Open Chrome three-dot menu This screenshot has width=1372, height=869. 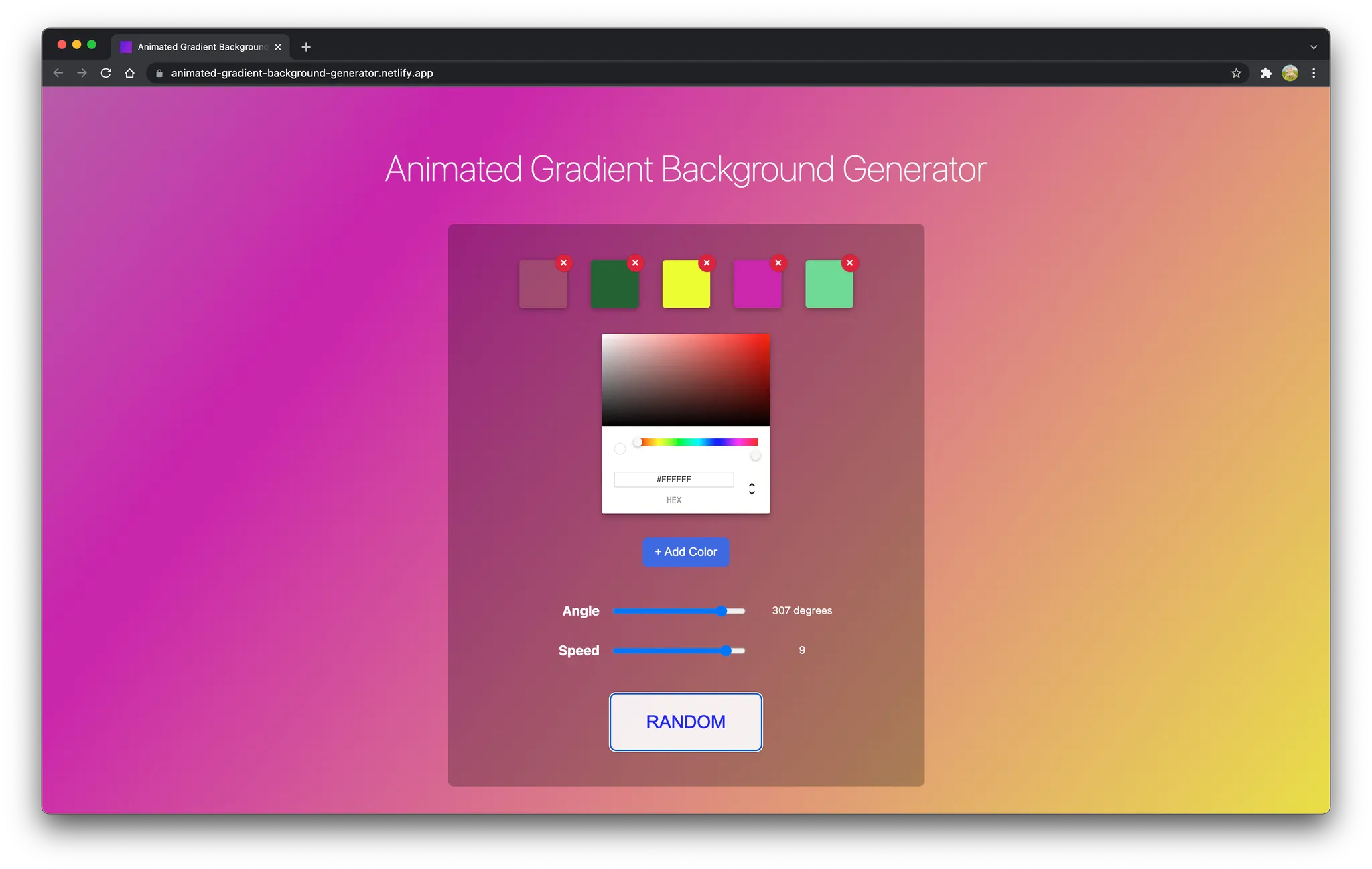[1314, 73]
